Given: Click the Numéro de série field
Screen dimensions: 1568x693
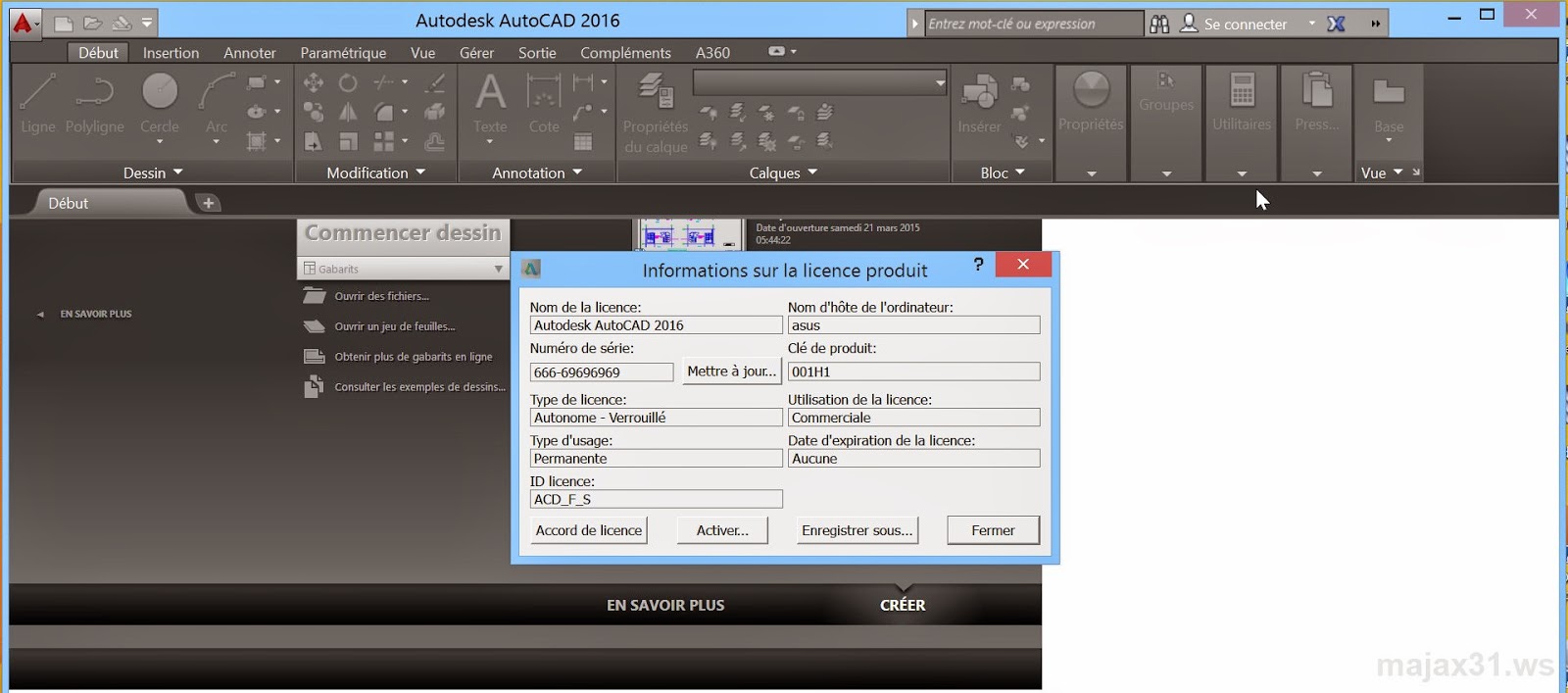Looking at the screenshot, I should pos(602,372).
